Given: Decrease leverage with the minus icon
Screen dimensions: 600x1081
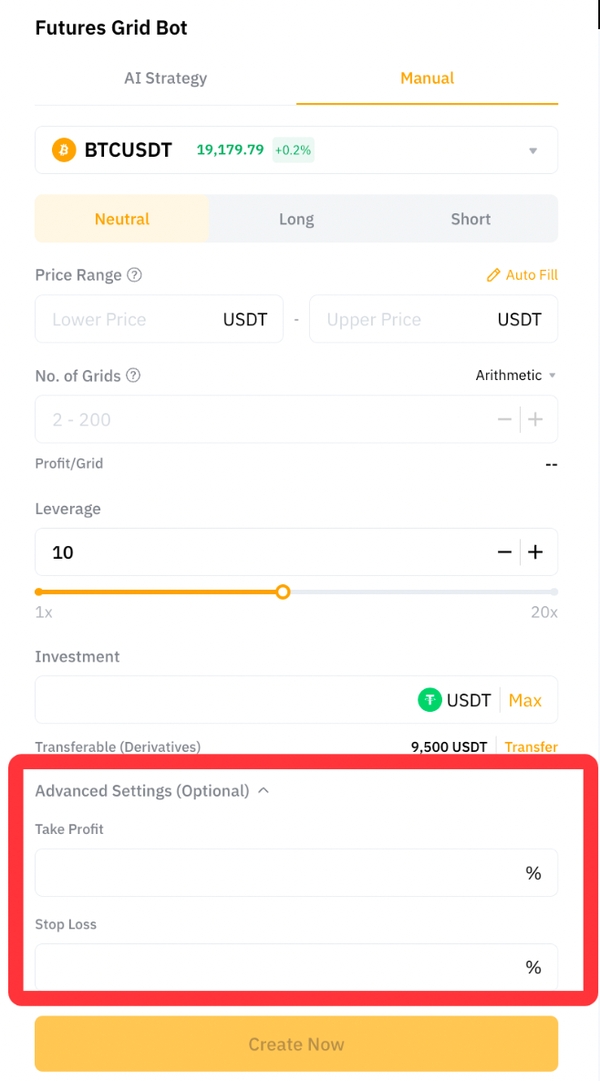Looking at the screenshot, I should pyautogui.click(x=505, y=552).
